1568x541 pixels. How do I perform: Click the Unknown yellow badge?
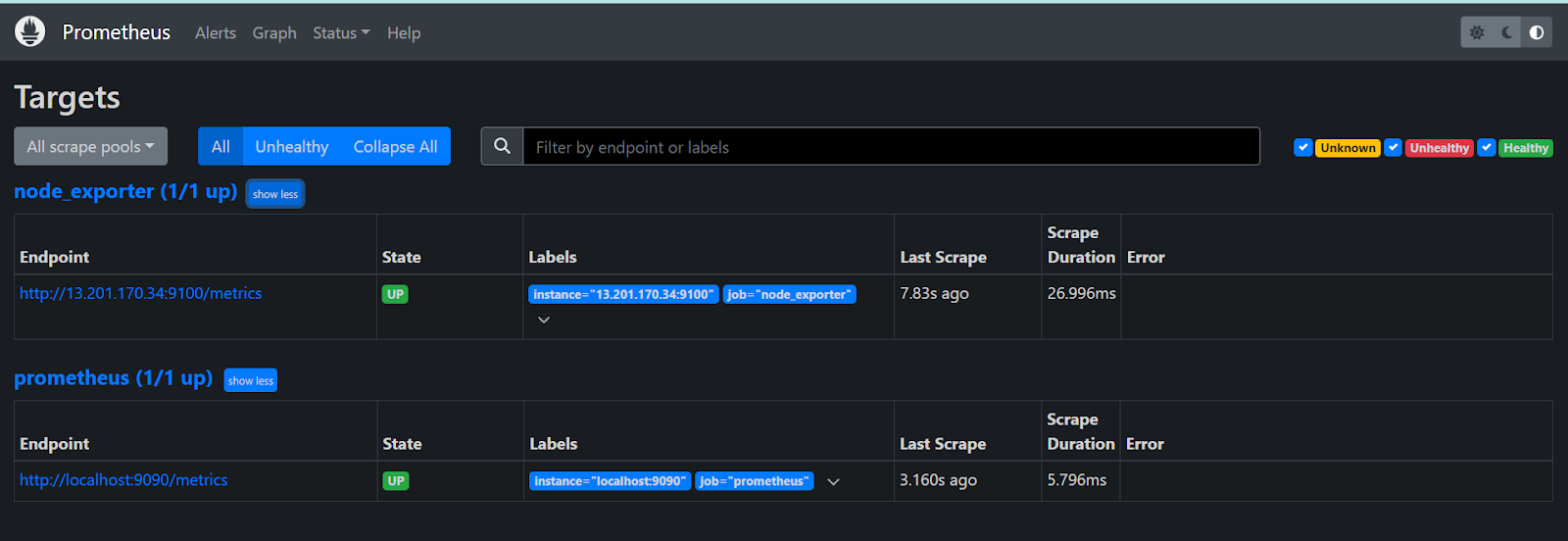[1347, 148]
